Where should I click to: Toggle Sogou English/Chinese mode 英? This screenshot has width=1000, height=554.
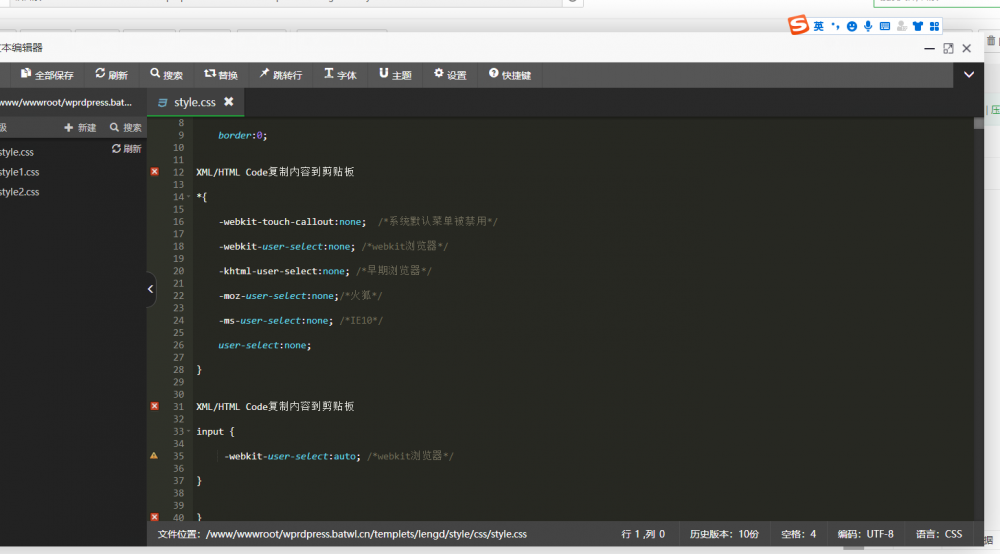[819, 26]
